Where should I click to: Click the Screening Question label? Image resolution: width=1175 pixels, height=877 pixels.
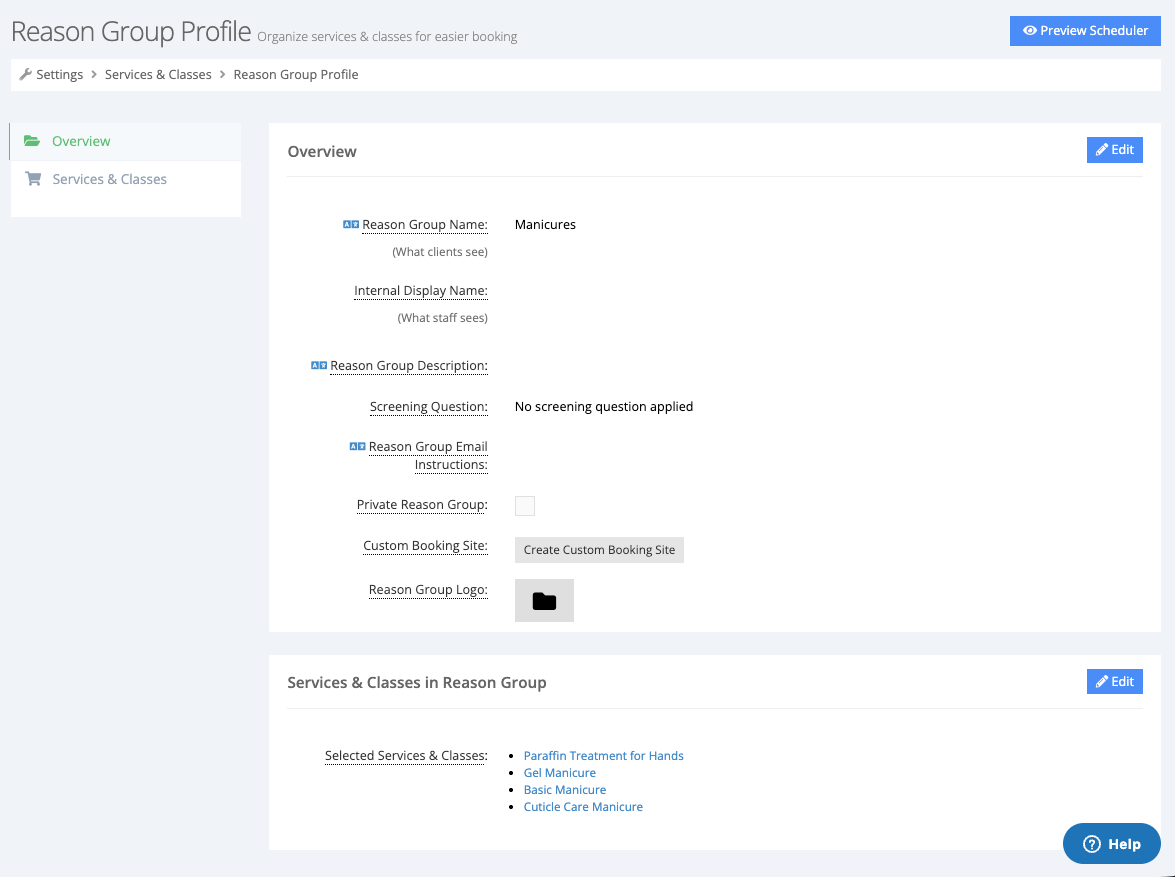click(429, 406)
